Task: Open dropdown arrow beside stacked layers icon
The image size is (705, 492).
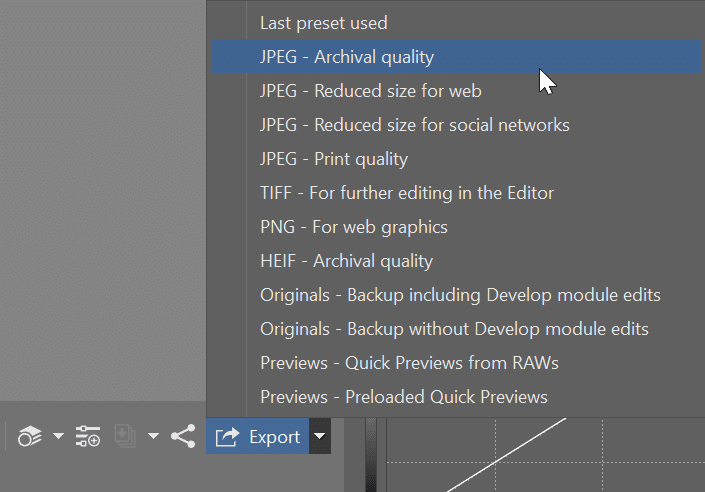Action: [58, 436]
